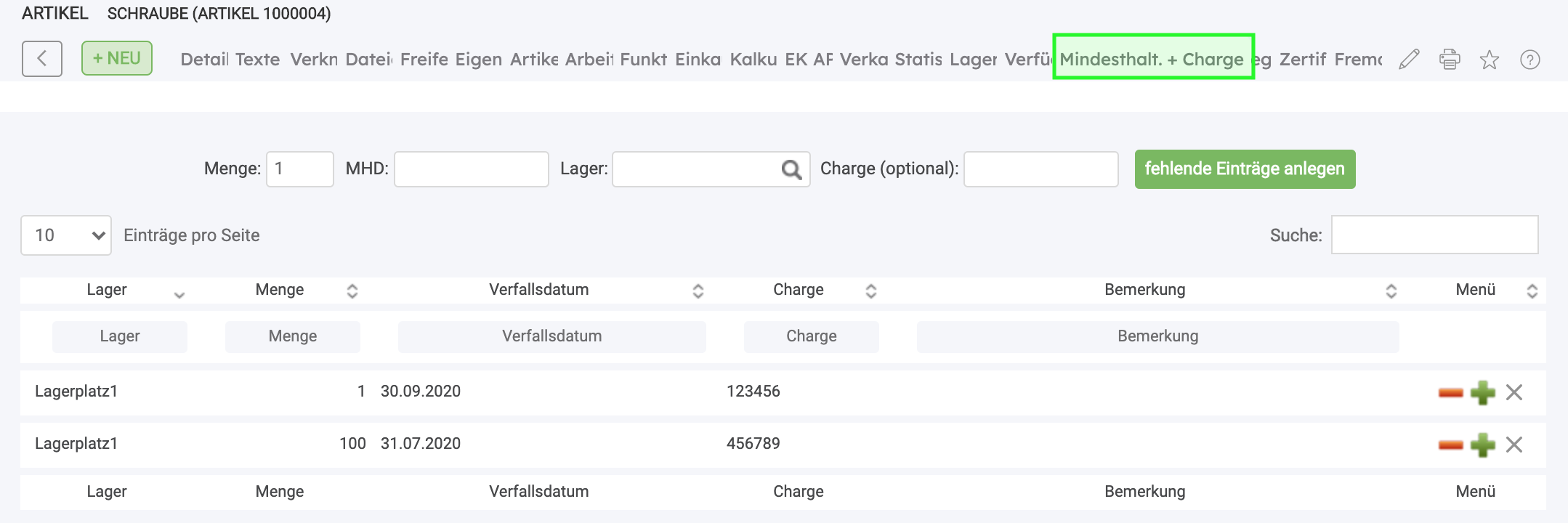Click into the Suche search field
Screen dimensions: 1568x523
click(x=1434, y=235)
